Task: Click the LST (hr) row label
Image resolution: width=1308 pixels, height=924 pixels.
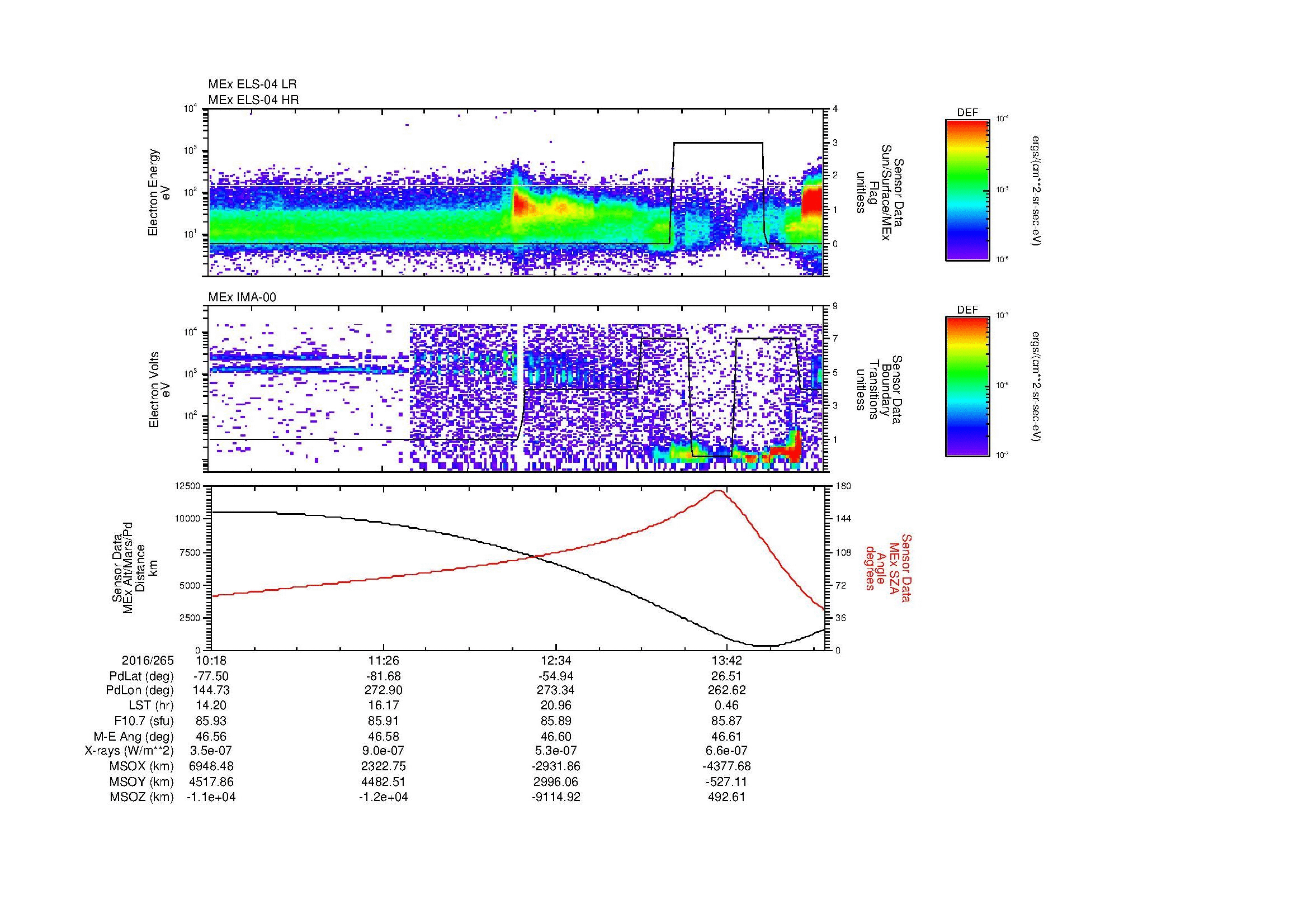Action: coord(151,706)
